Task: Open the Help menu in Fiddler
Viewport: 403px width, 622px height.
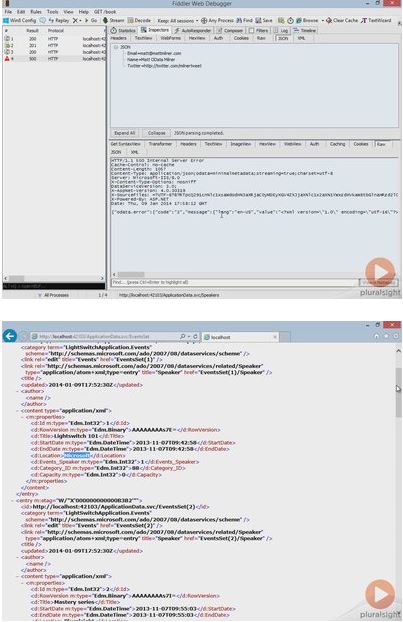Action: (84, 12)
